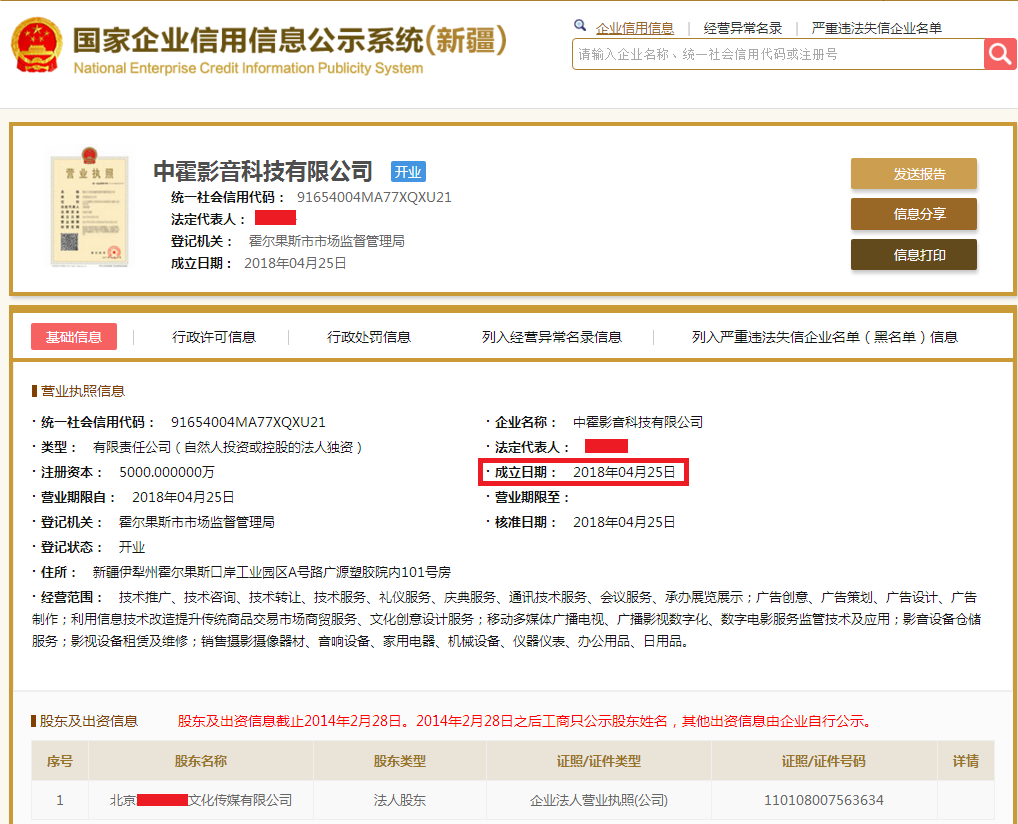Click the 营业执照信息 section heading
Image resolution: width=1018 pixels, height=824 pixels.
[83, 391]
